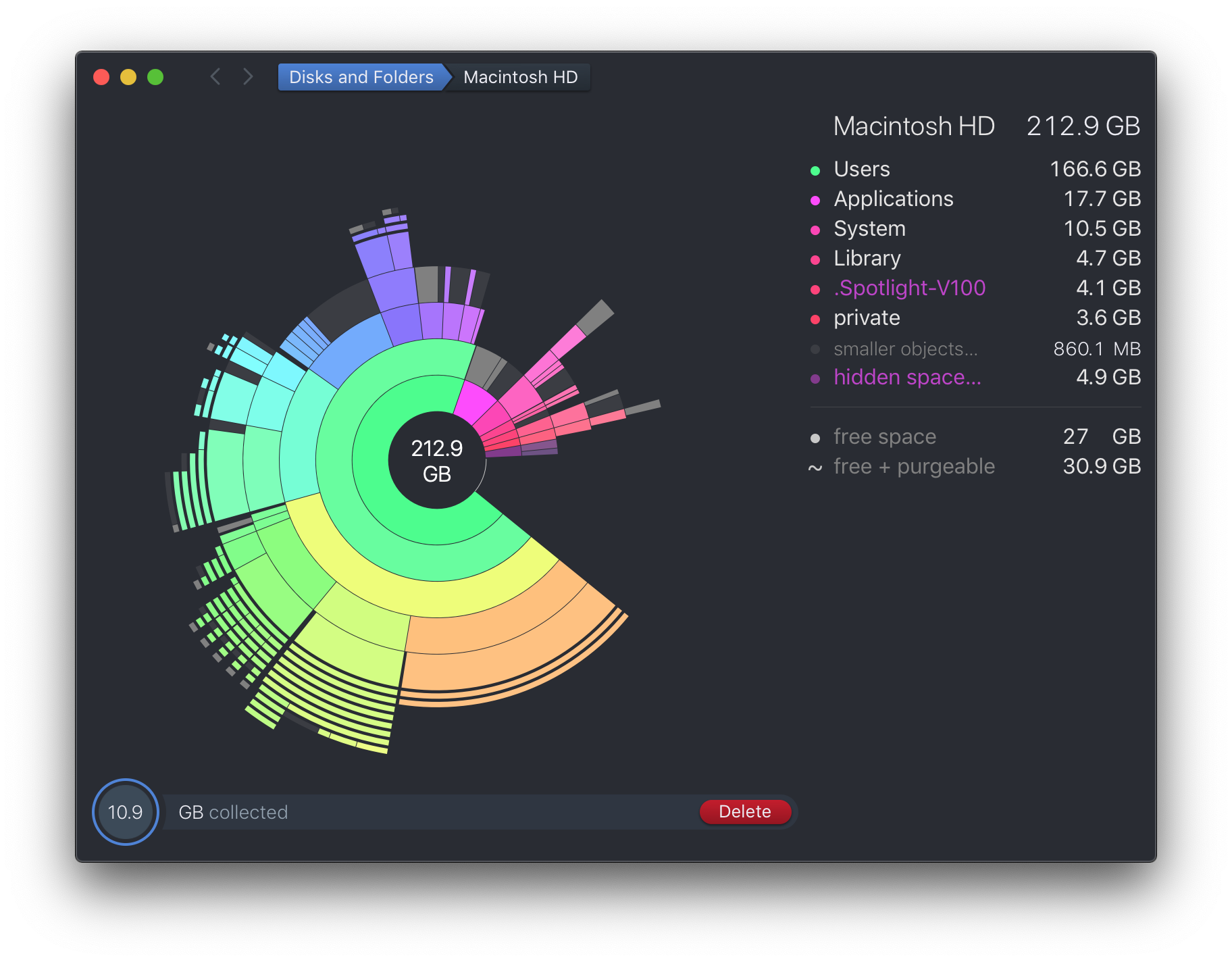The image size is (1232, 962).
Task: Click the purple hidden space dot
Action: [x=815, y=379]
